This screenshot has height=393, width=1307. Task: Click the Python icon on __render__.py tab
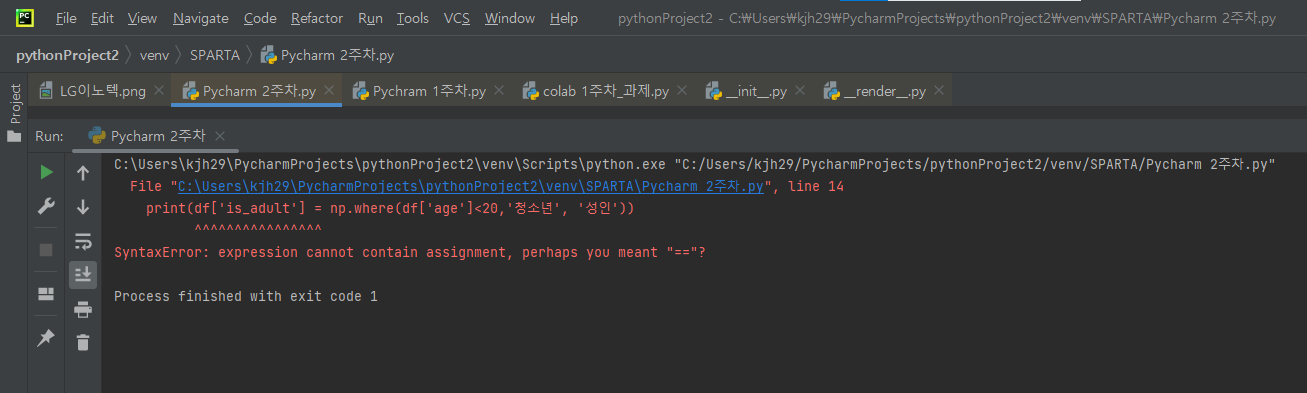[832, 91]
